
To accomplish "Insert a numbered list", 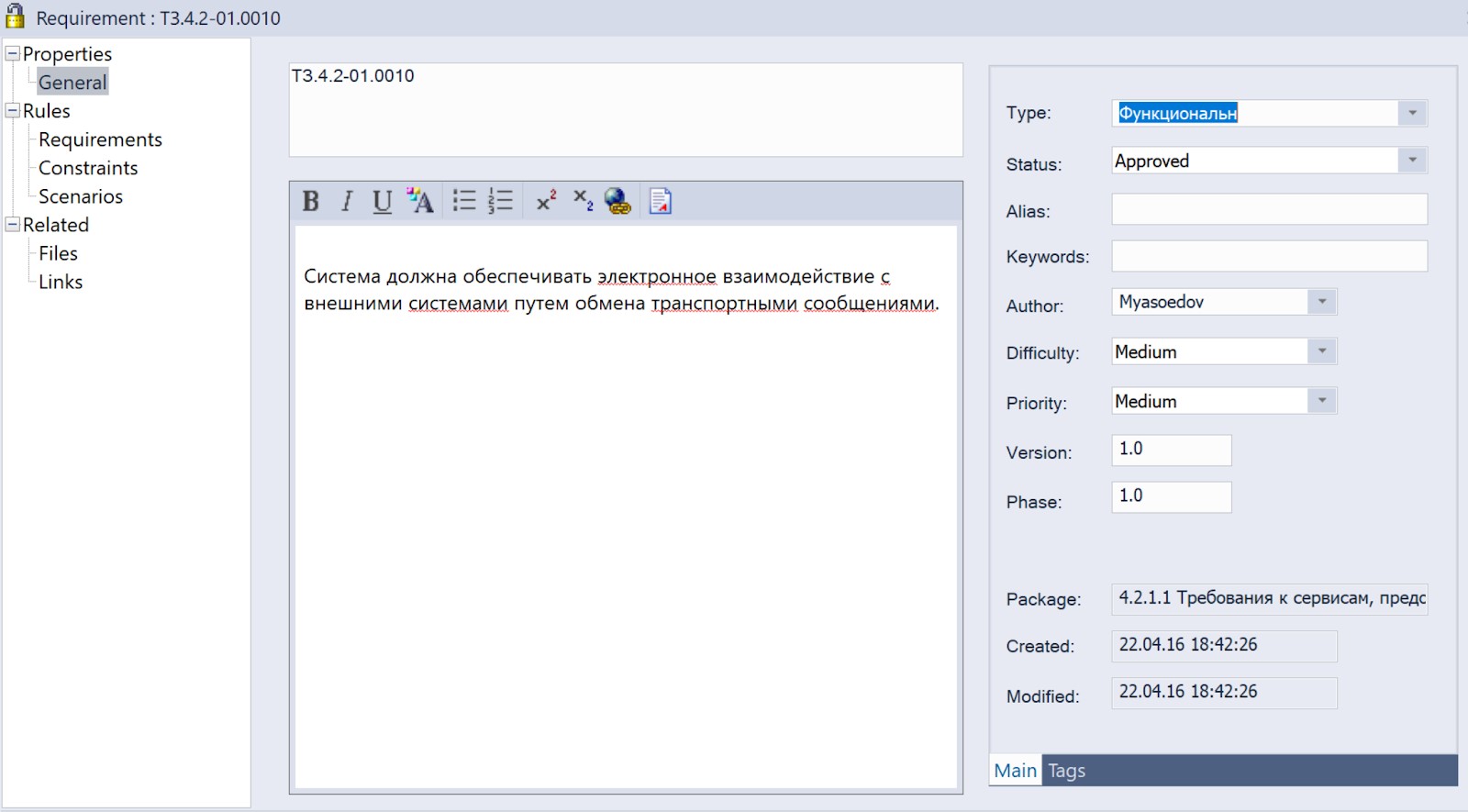I will click(500, 201).
